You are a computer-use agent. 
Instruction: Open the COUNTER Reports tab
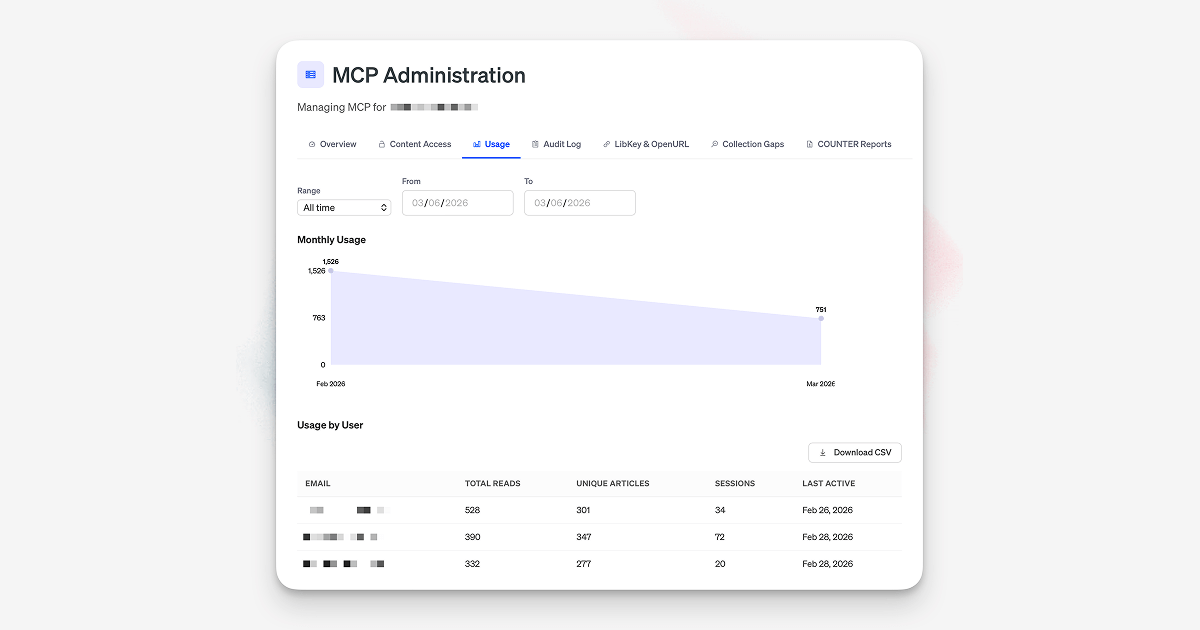click(x=849, y=144)
